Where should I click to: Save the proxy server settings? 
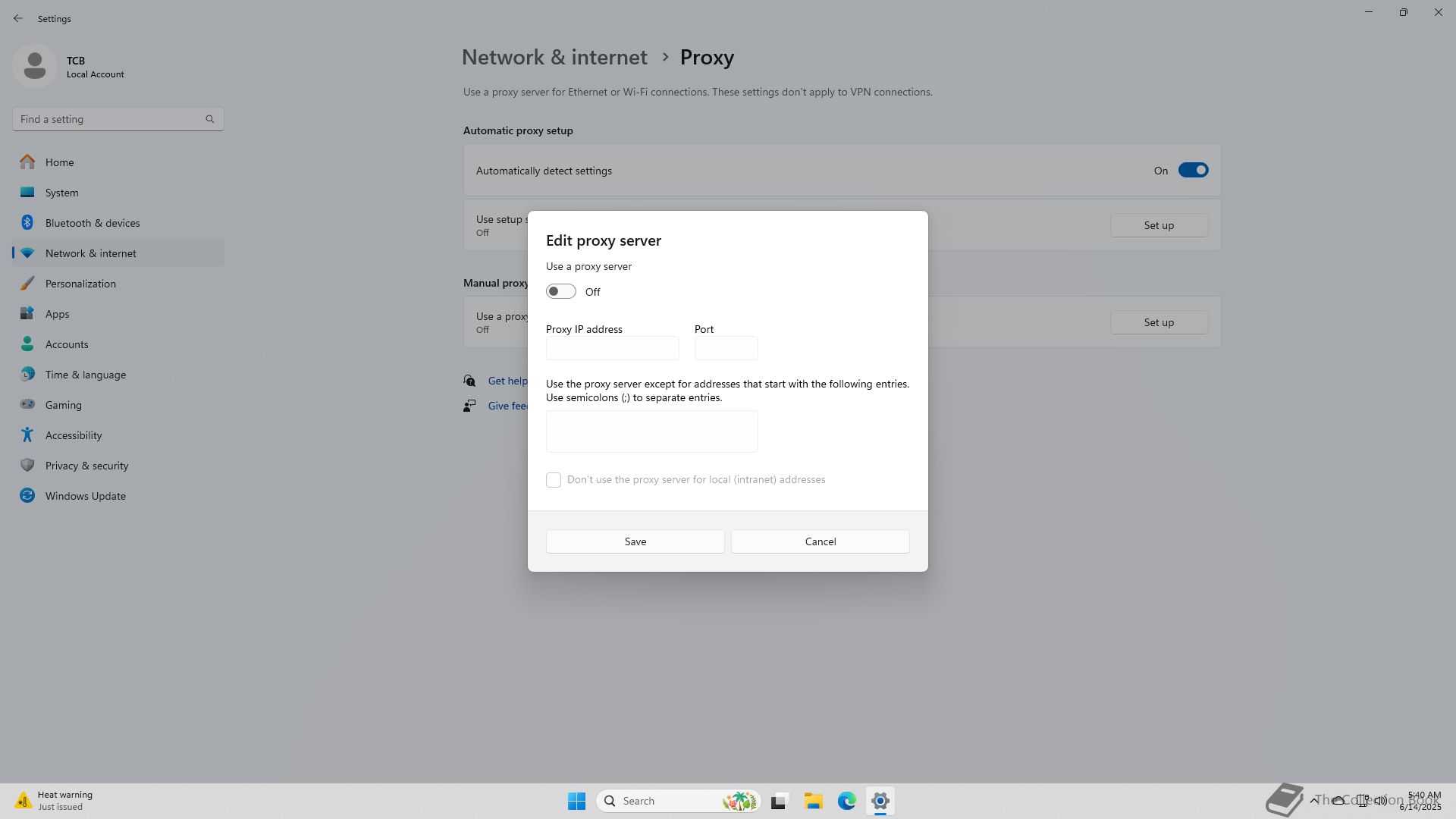tap(635, 541)
